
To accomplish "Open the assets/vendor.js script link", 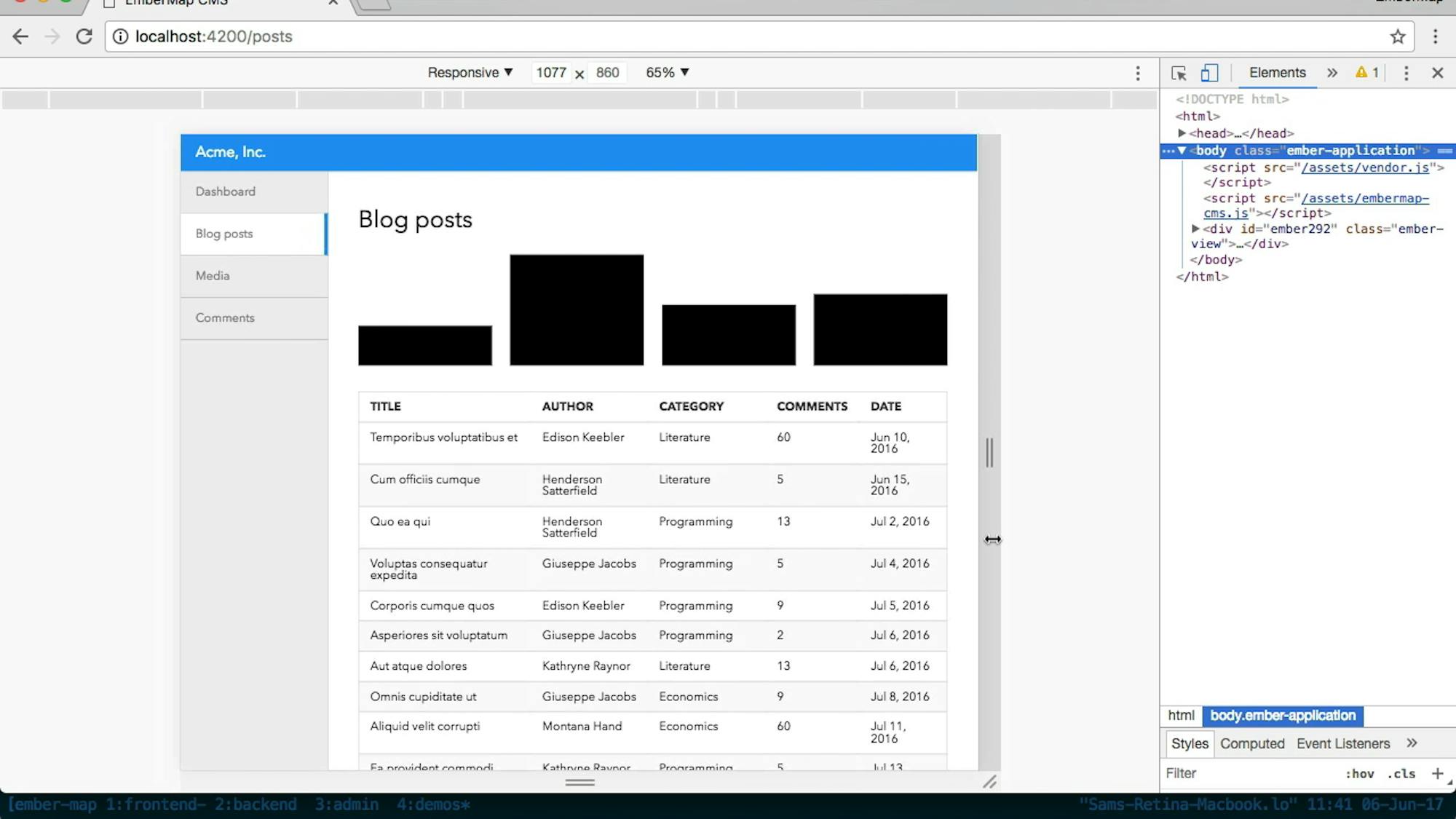I will pyautogui.click(x=1365, y=167).
